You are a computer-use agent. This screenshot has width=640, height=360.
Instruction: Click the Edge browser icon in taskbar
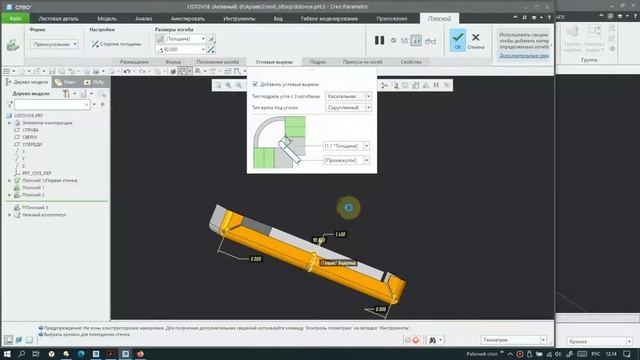click(x=81, y=354)
